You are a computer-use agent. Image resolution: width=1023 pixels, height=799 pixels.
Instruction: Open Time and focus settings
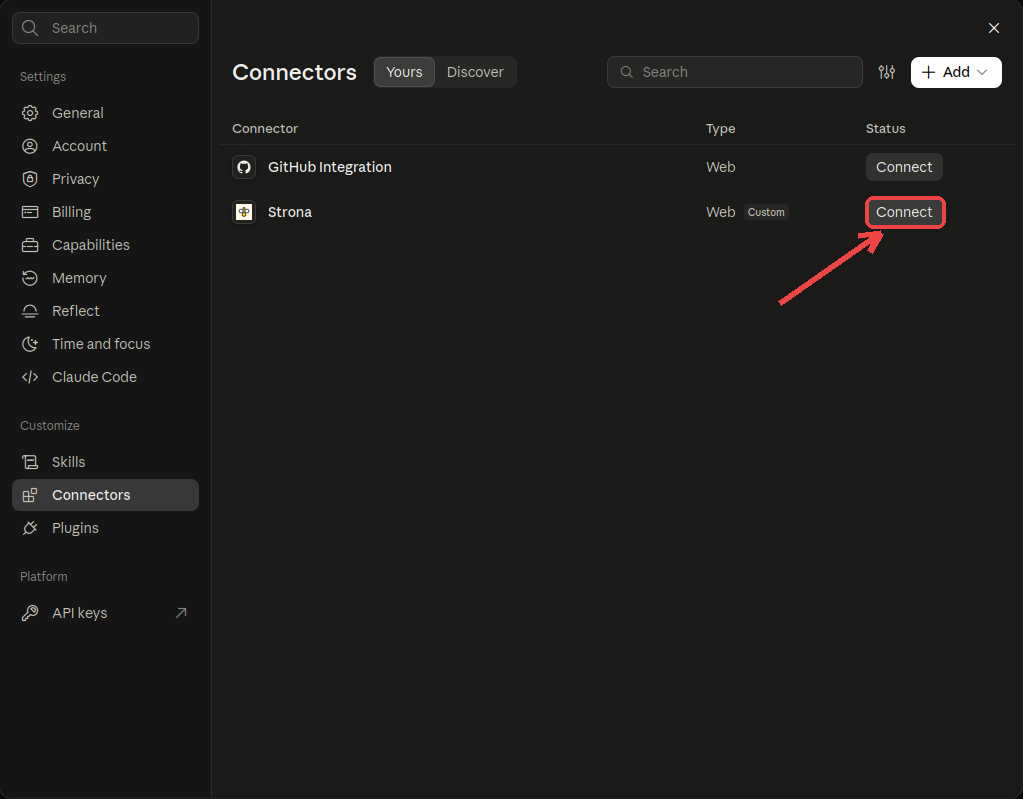[106, 344]
